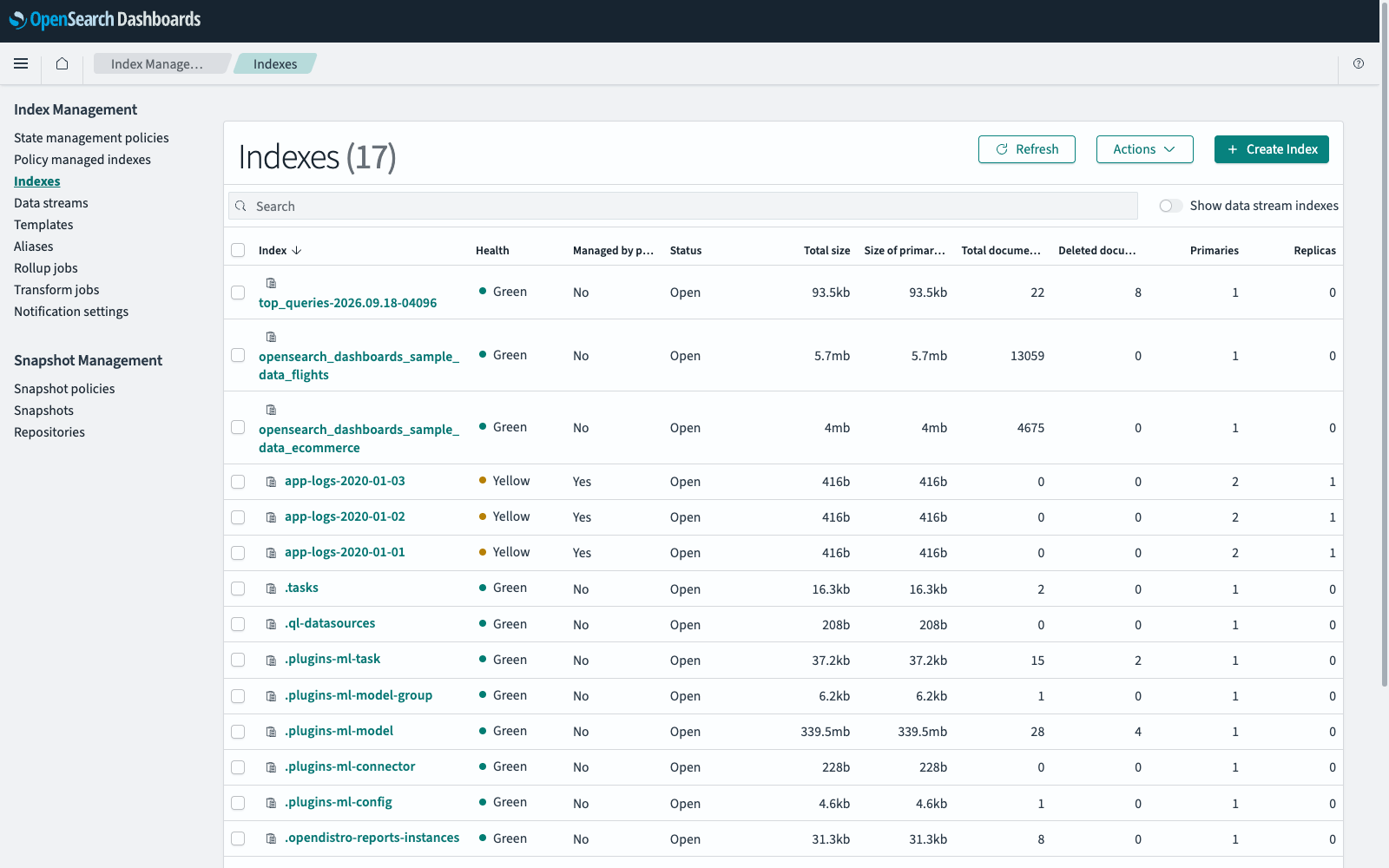The height and width of the screenshot is (868, 1389).
Task: Open Snapshots in sidebar
Action: click(43, 411)
